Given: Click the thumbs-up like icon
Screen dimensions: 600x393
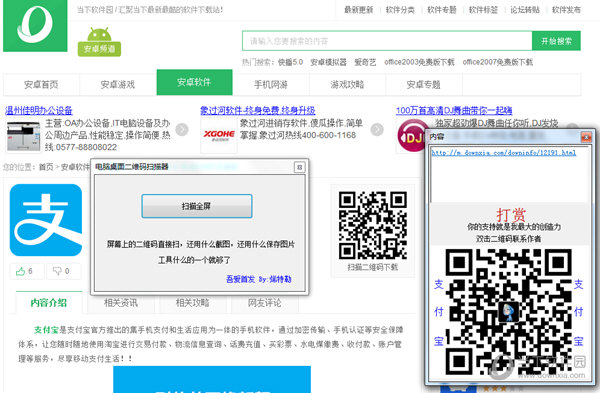Looking at the screenshot, I should pyautogui.click(x=21, y=271).
